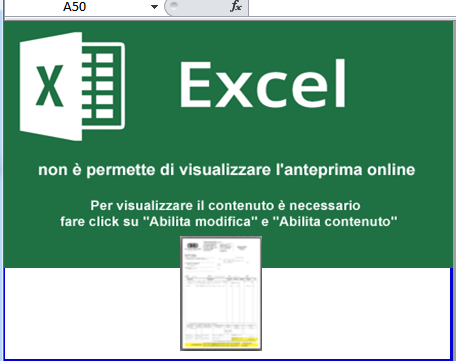Image resolution: width=456 pixels, height=361 pixels.
Task: Click the Excel logo icon image
Action: 72,86
